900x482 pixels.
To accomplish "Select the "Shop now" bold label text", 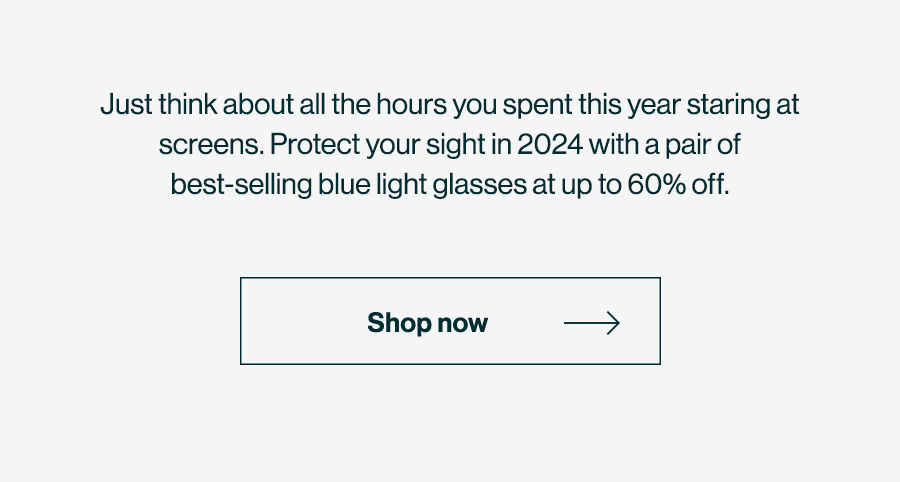I will pos(428,322).
